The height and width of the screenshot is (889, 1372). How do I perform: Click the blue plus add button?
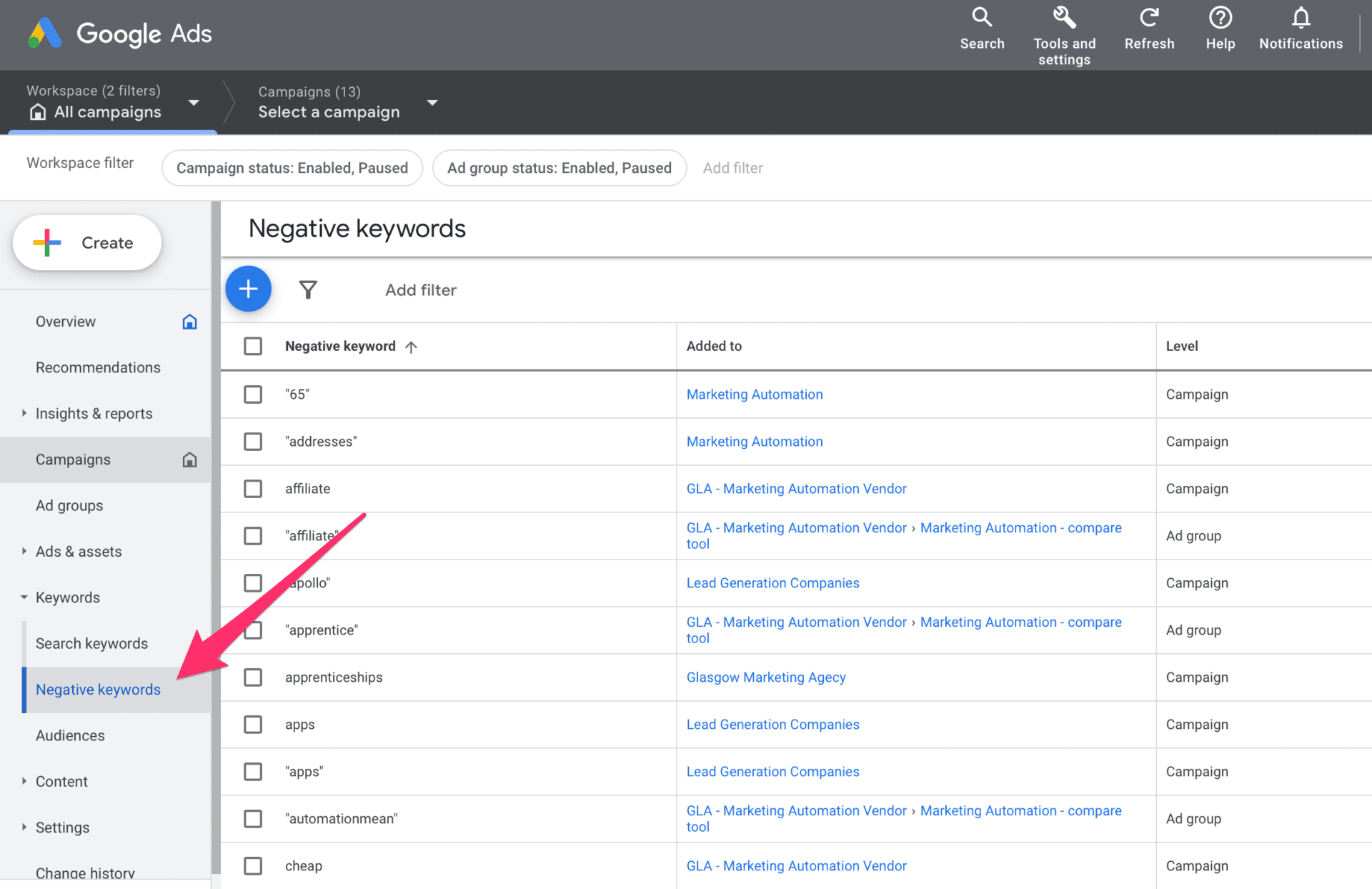click(x=248, y=289)
